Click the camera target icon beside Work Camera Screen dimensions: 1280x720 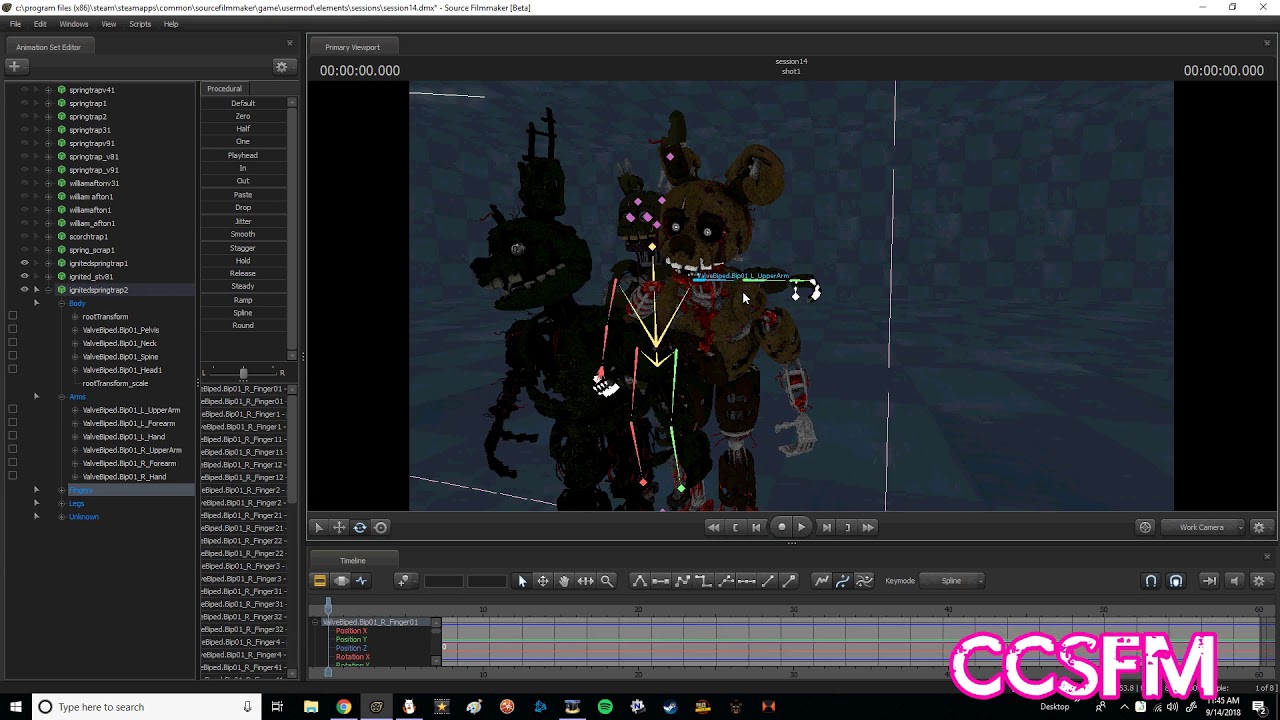1145,527
